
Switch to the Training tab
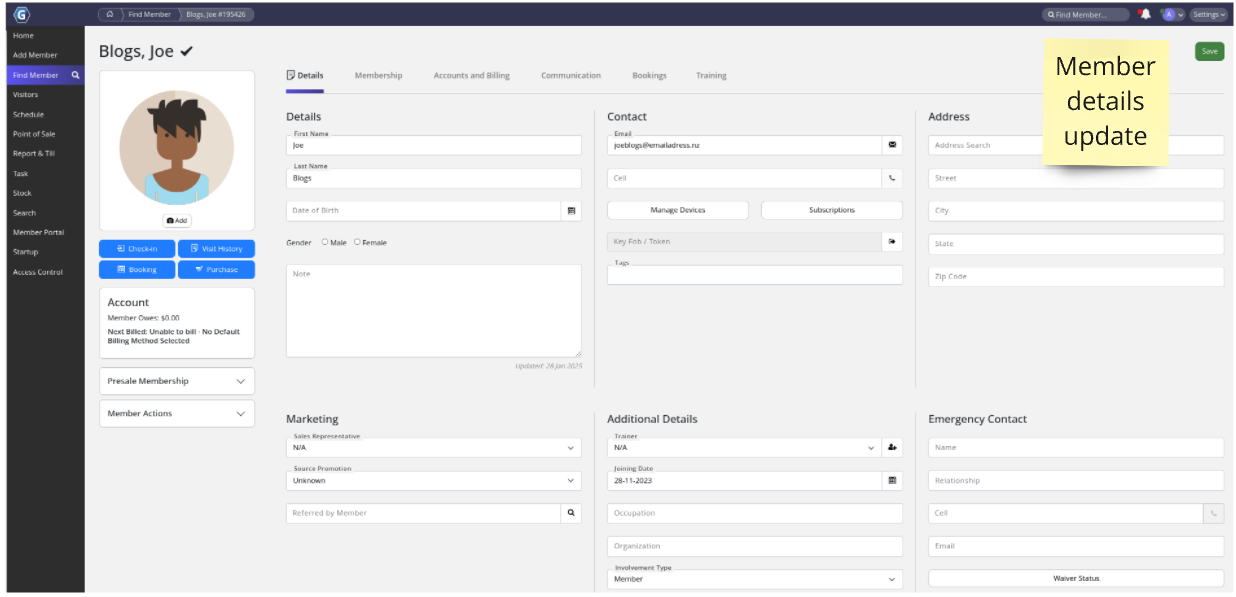coord(711,76)
